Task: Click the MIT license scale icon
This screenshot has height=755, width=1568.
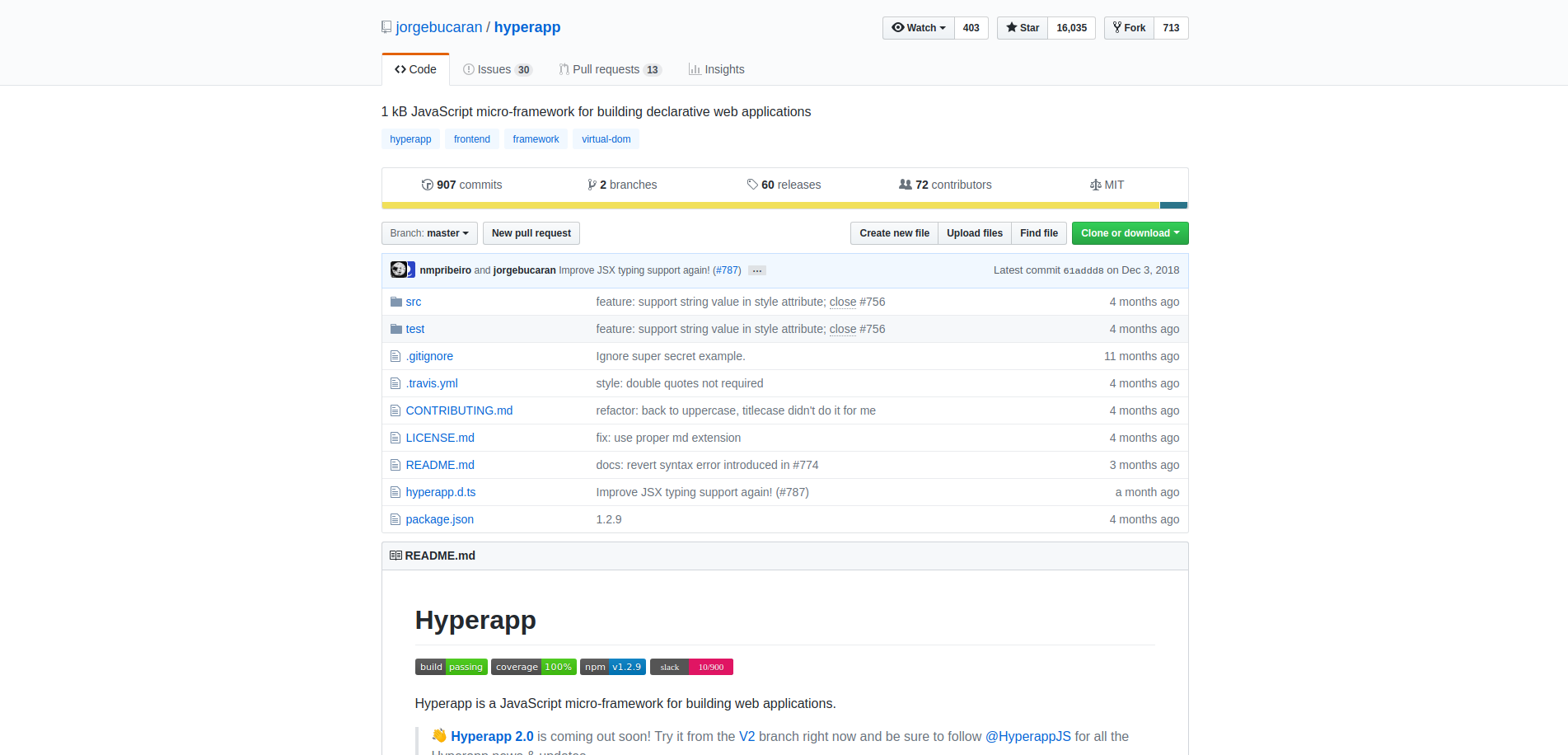Action: pos(1095,185)
